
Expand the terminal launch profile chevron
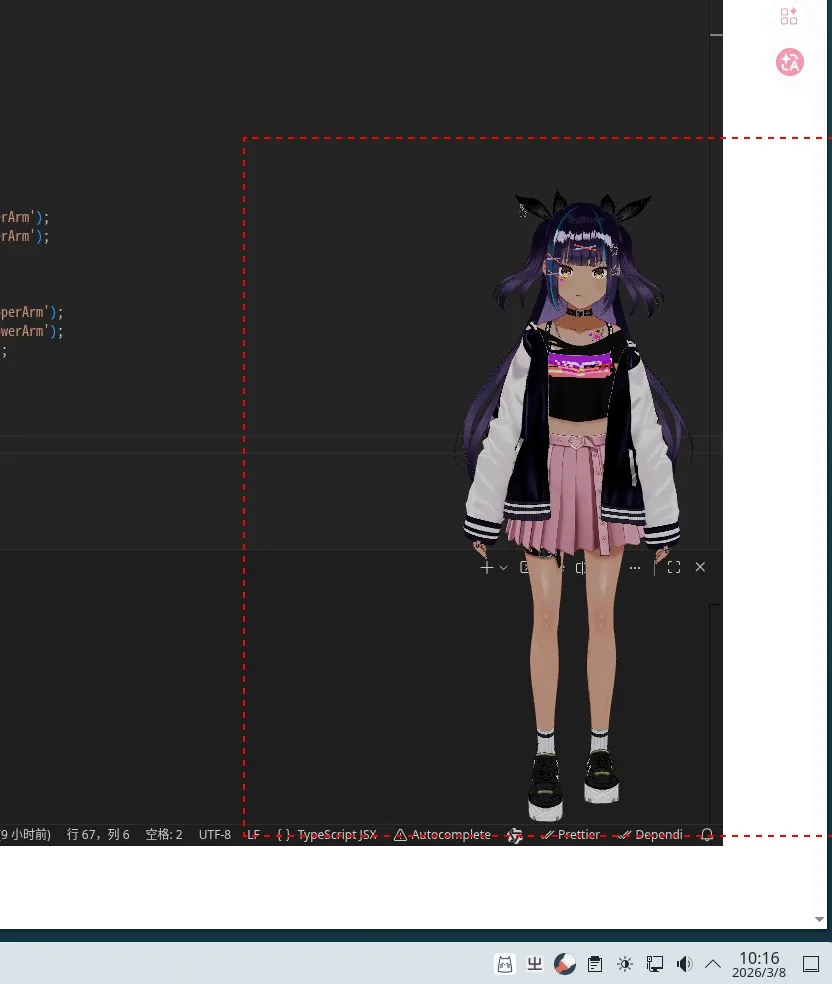(503, 567)
